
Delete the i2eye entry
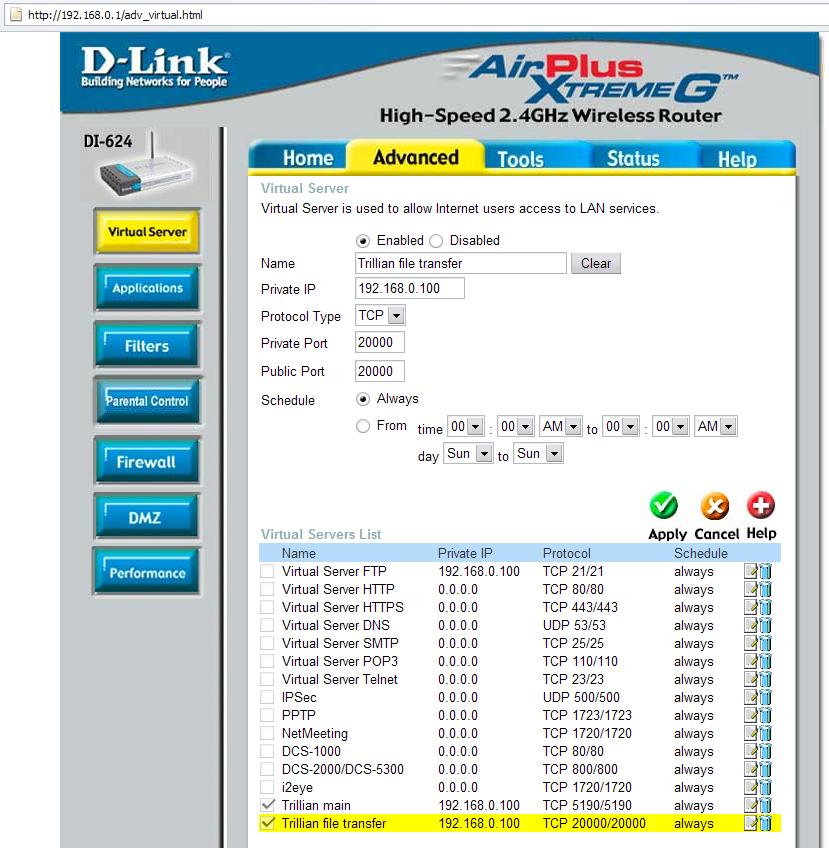(x=765, y=787)
